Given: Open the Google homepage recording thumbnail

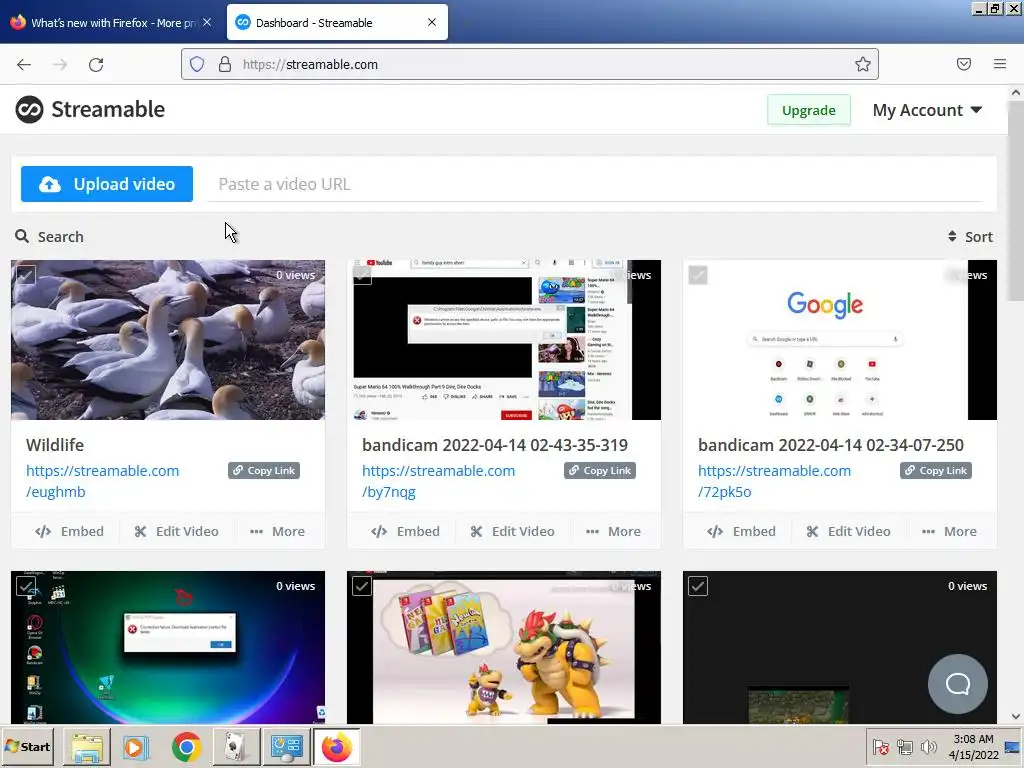Looking at the screenshot, I should 840,340.
